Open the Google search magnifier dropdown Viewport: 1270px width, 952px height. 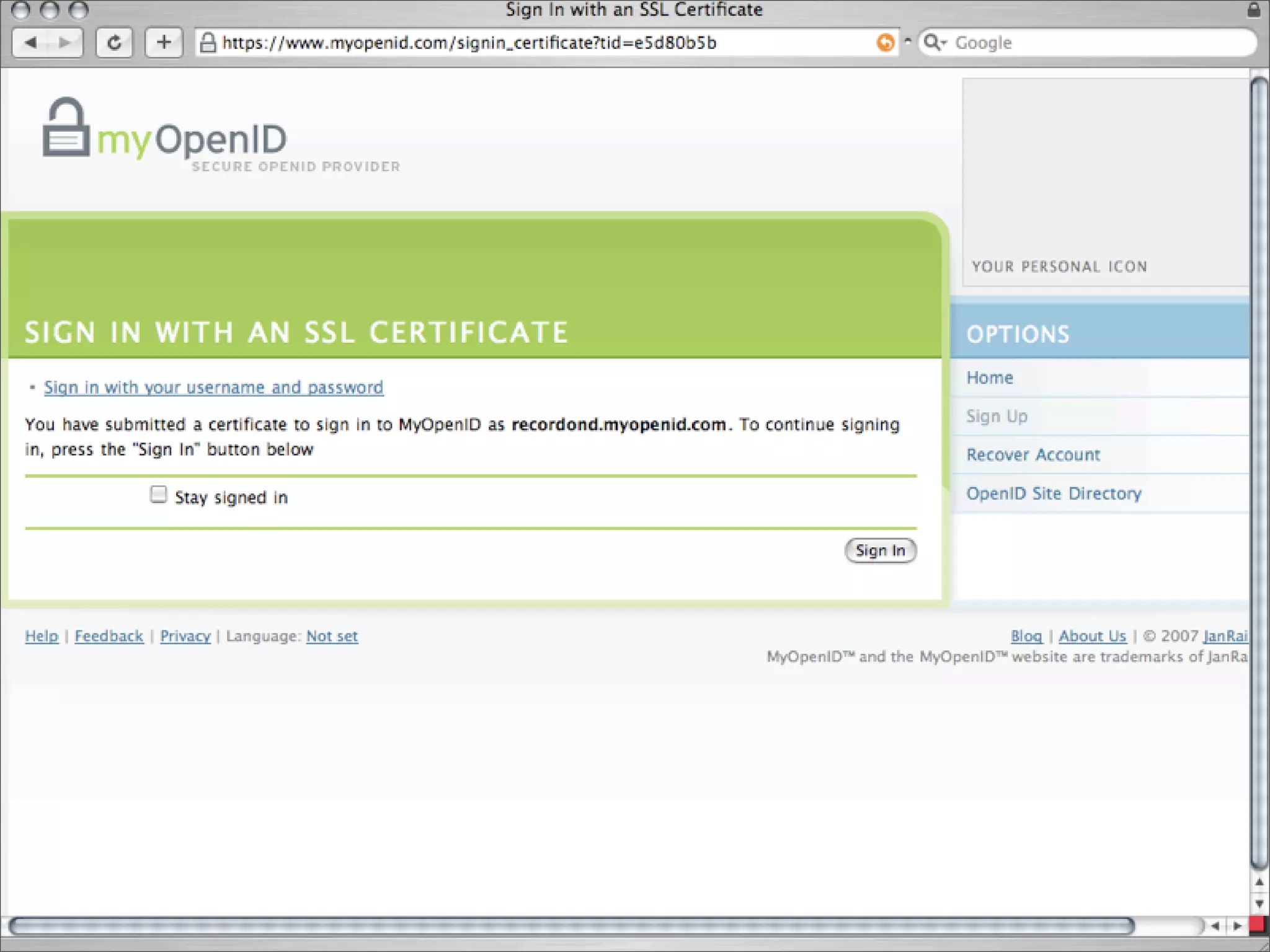click(935, 43)
